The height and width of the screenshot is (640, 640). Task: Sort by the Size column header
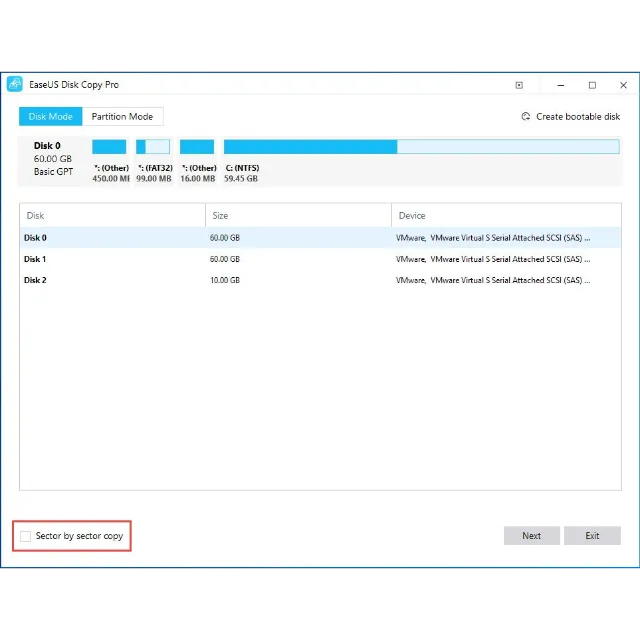[x=298, y=215]
